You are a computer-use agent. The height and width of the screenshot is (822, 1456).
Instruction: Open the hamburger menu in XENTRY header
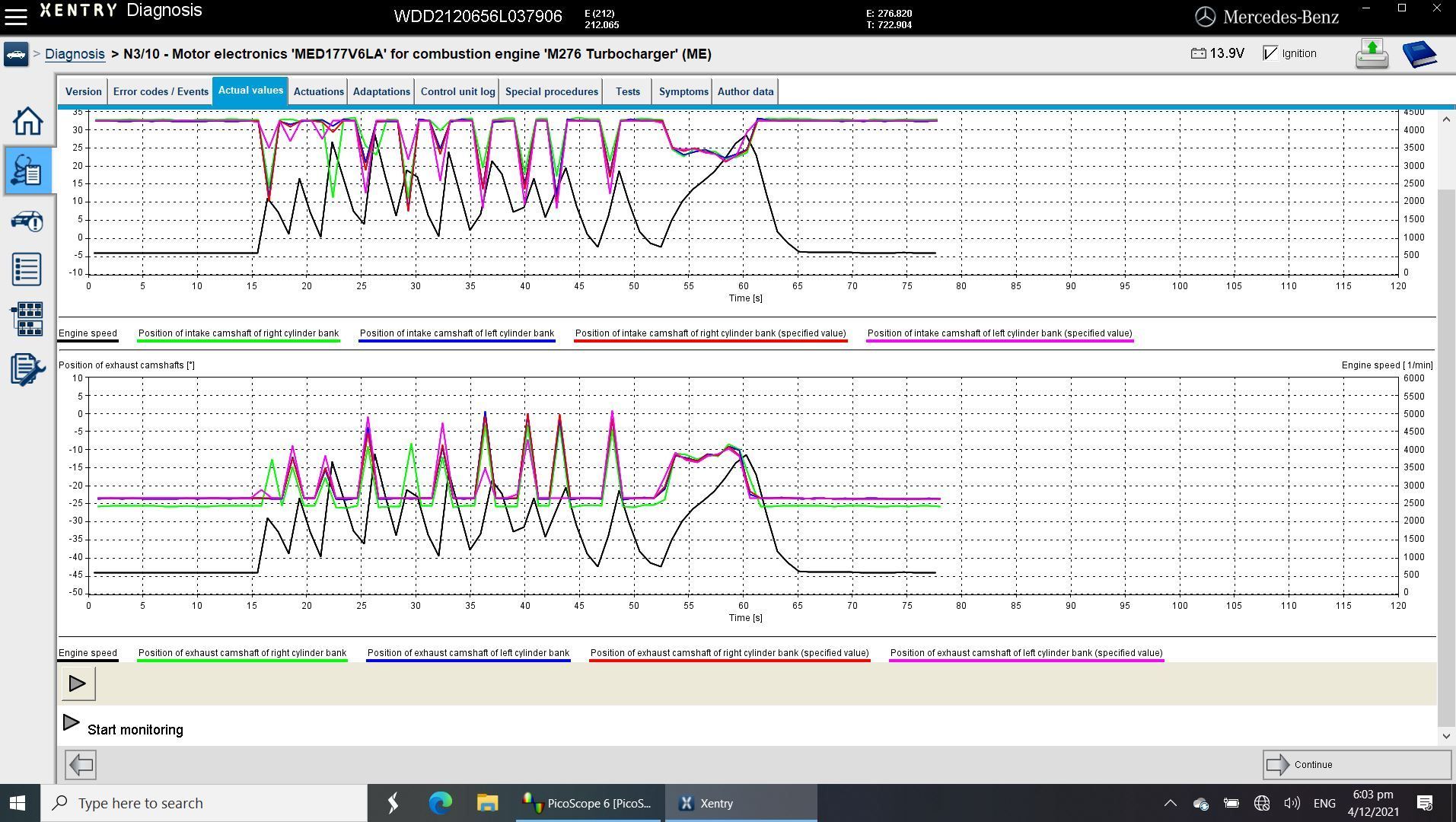pos(16,16)
